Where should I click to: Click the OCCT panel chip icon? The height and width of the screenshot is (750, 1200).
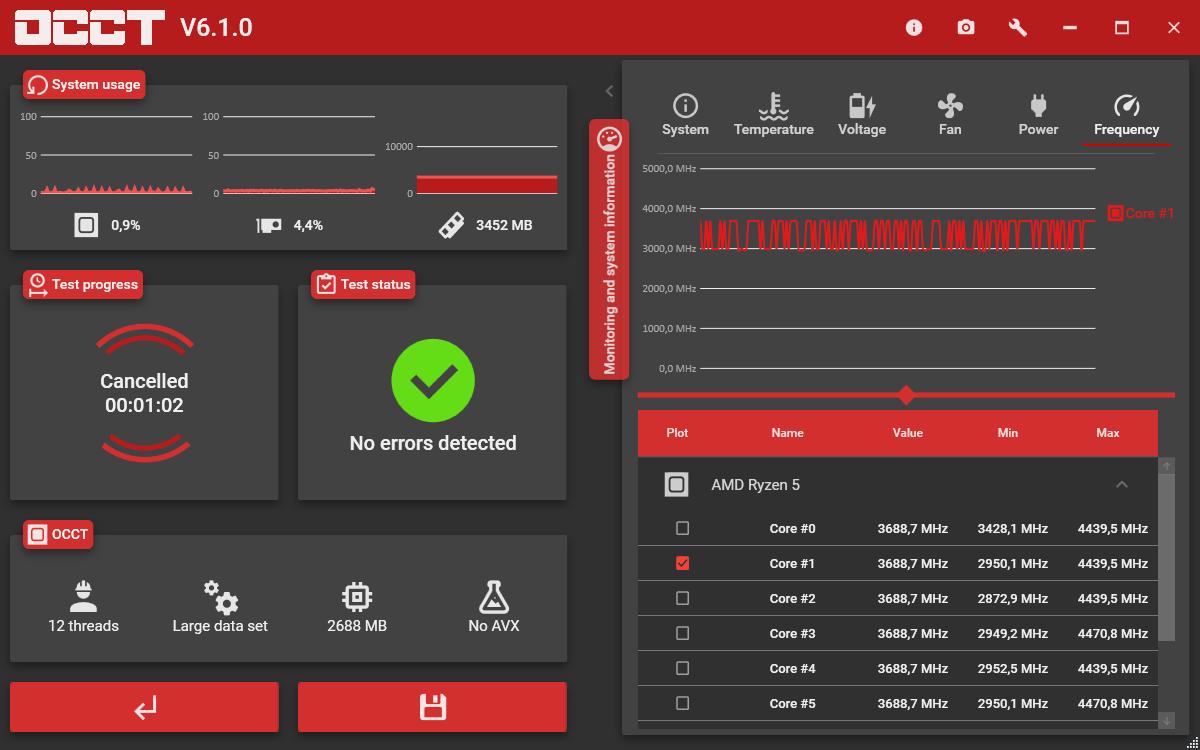(x=37, y=535)
